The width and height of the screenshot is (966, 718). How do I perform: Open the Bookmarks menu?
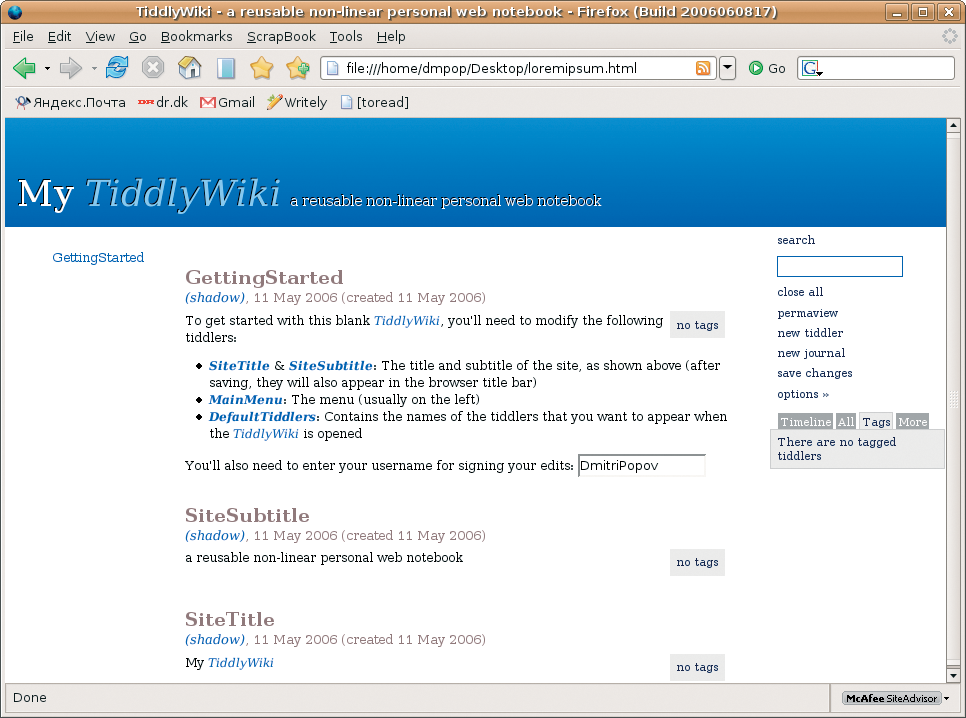coord(197,37)
